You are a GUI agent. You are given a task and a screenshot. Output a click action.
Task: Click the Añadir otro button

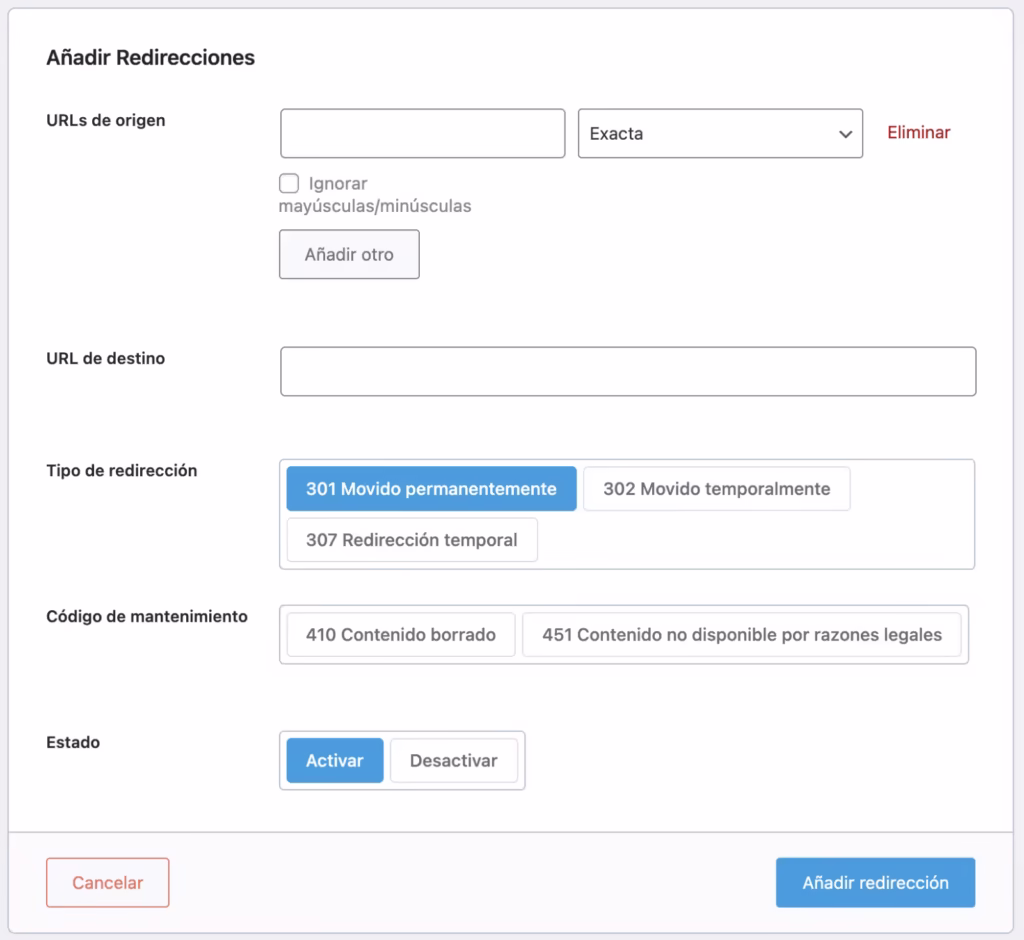[349, 254]
